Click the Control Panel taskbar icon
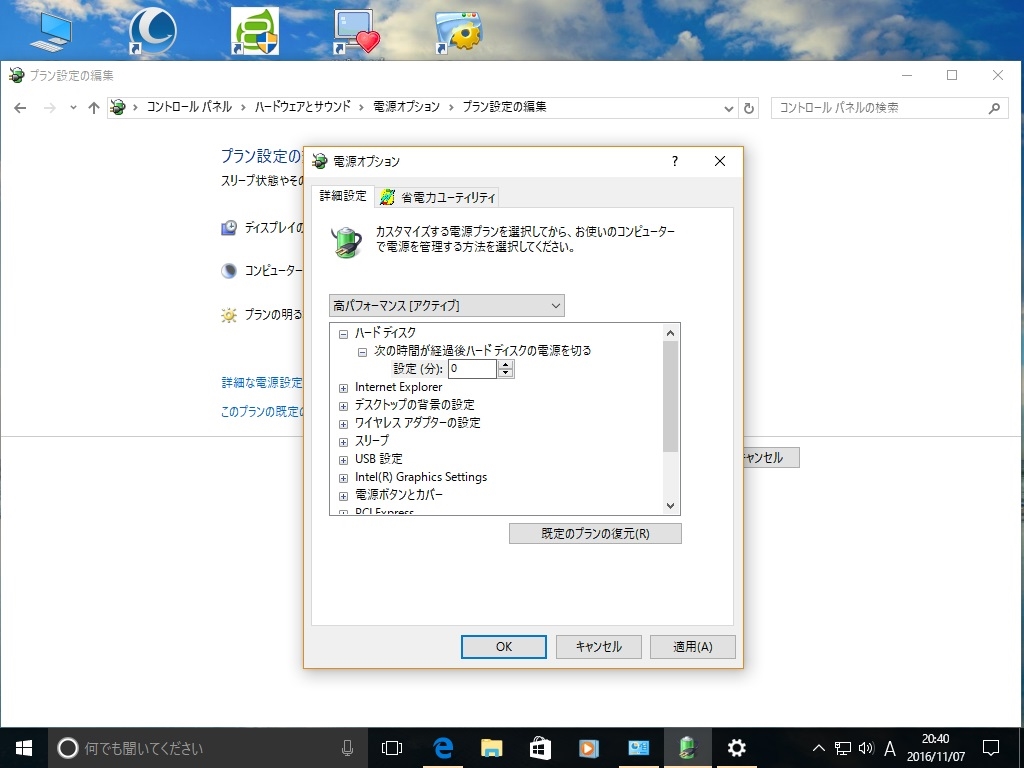 pyautogui.click(x=638, y=748)
